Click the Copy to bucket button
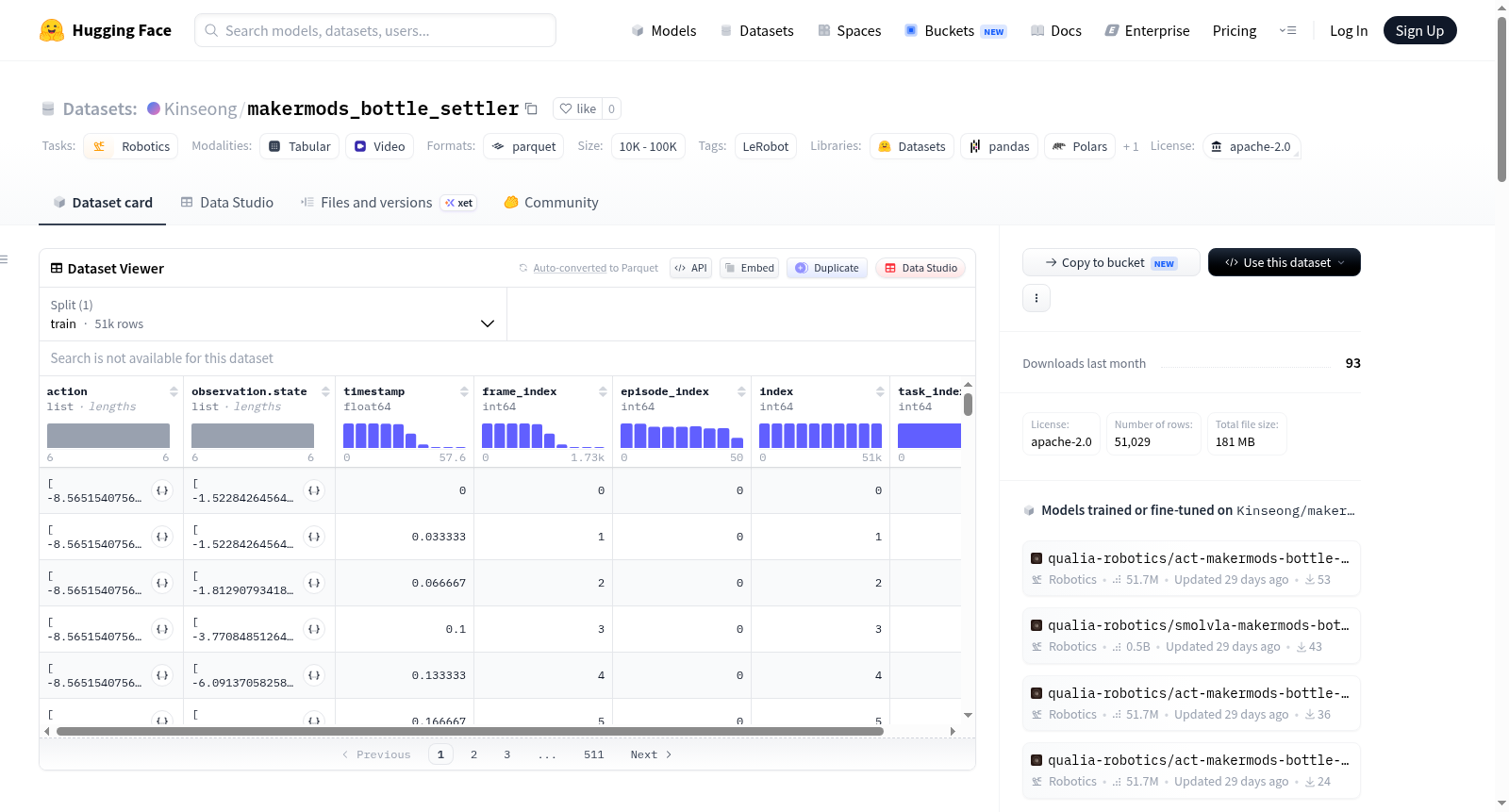This screenshot has height=812, width=1509. pos(1111,262)
